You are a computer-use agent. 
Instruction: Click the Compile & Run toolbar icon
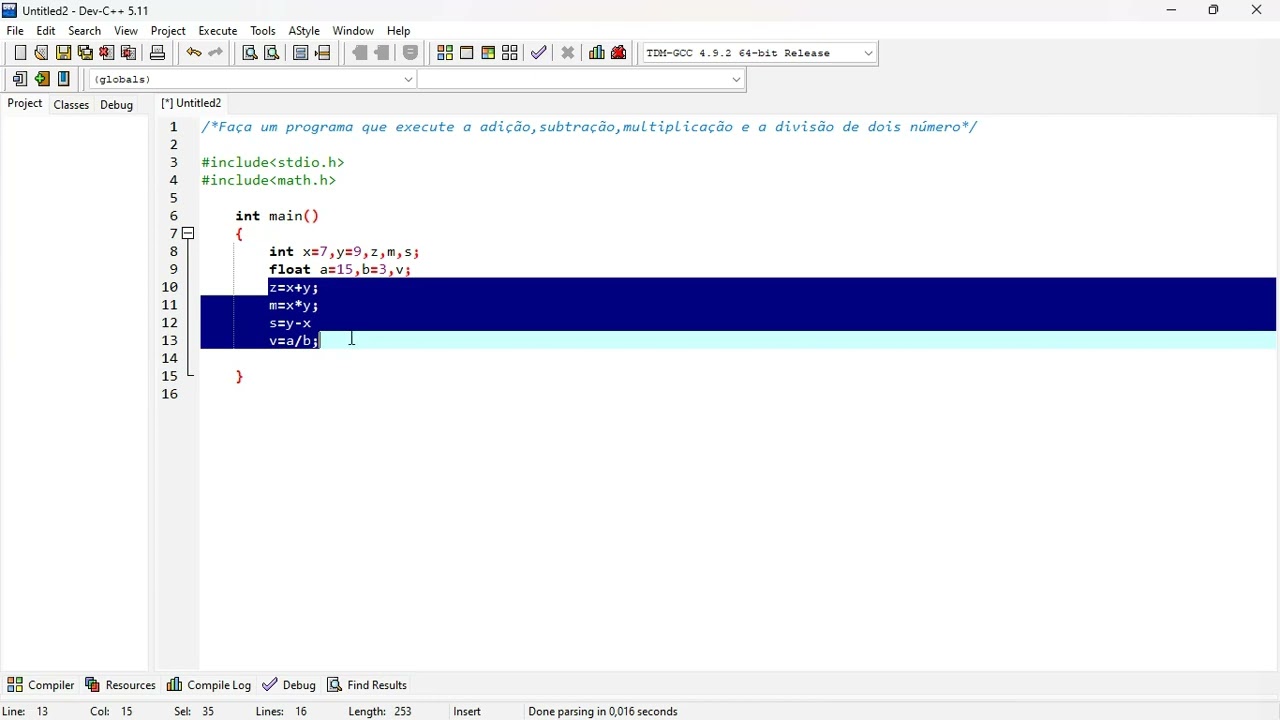pos(488,53)
